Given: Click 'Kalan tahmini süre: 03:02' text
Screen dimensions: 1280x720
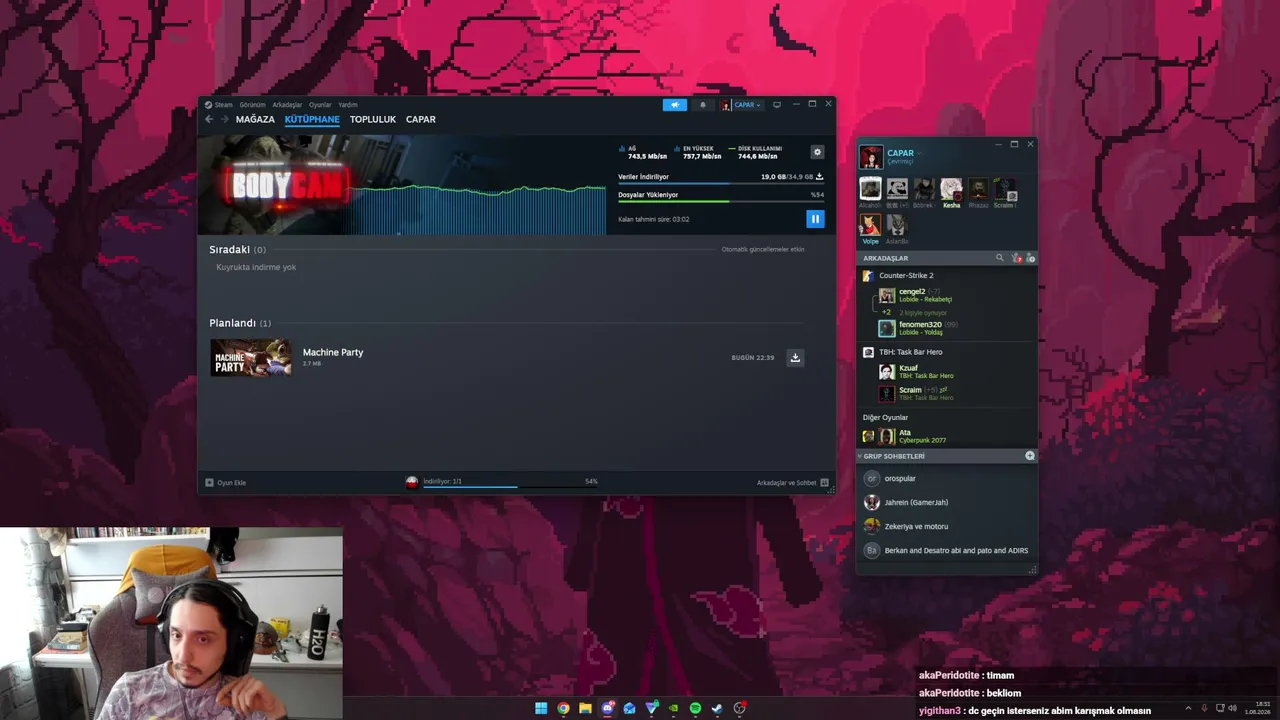Looking at the screenshot, I should coord(653,219).
